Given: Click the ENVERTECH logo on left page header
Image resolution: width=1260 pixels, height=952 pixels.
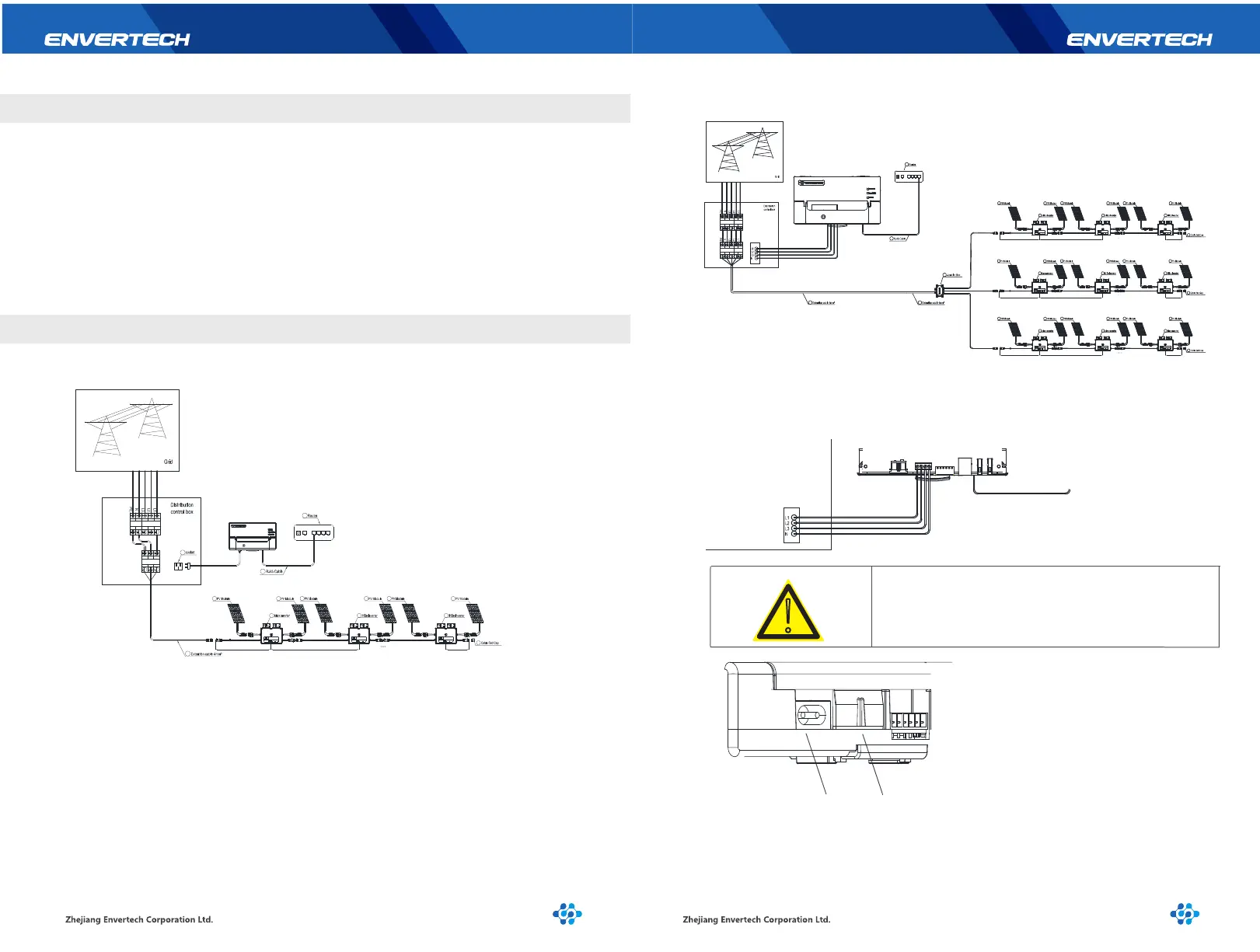Looking at the screenshot, I should [117, 40].
